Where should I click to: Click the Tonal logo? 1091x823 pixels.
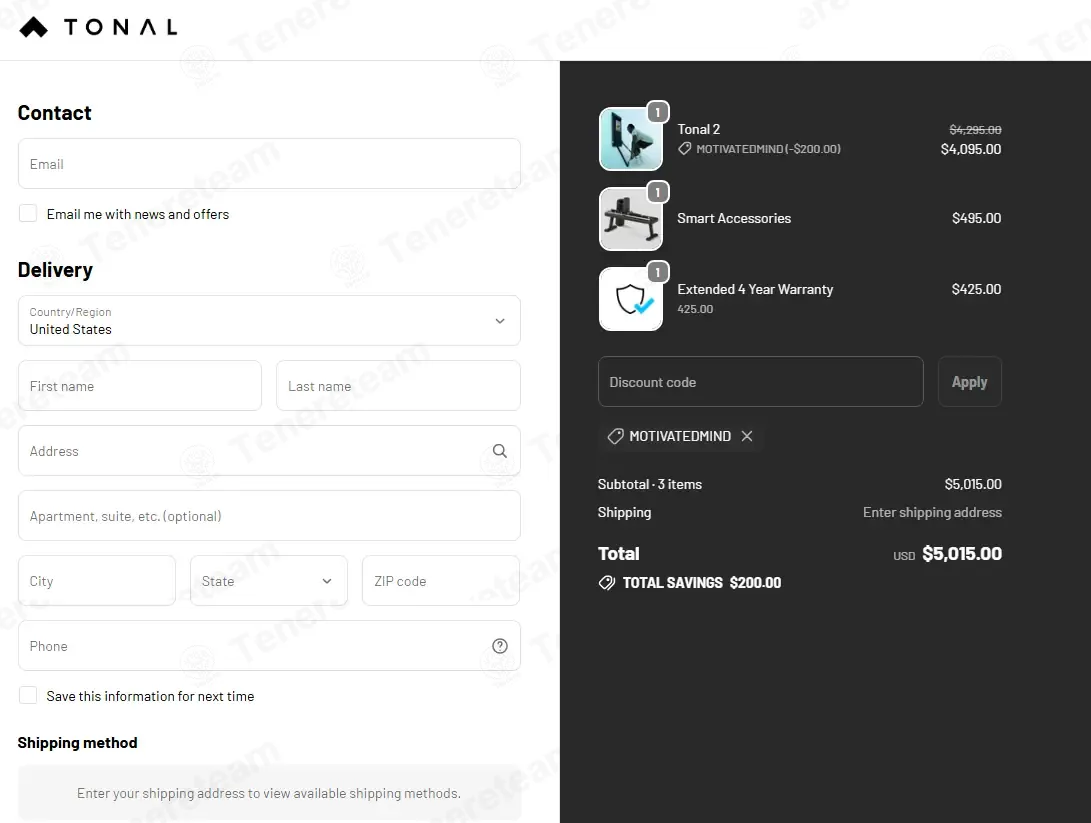(x=98, y=27)
